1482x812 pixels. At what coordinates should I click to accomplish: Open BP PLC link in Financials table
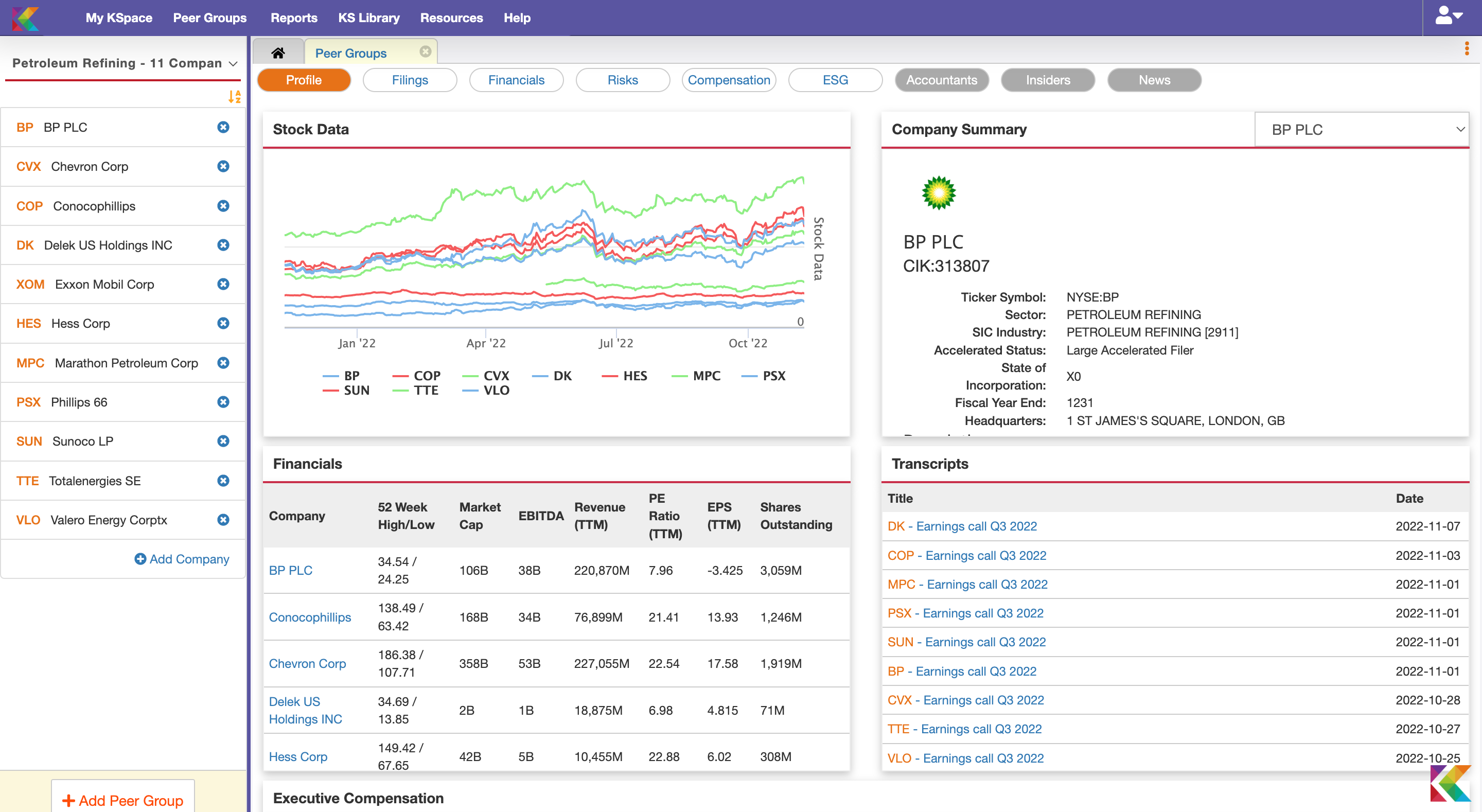tap(291, 570)
